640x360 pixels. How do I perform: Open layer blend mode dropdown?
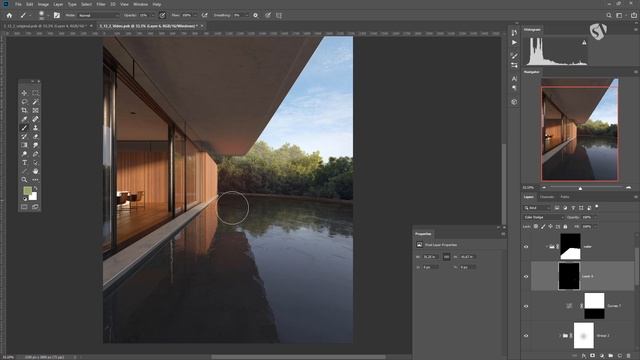tap(543, 217)
